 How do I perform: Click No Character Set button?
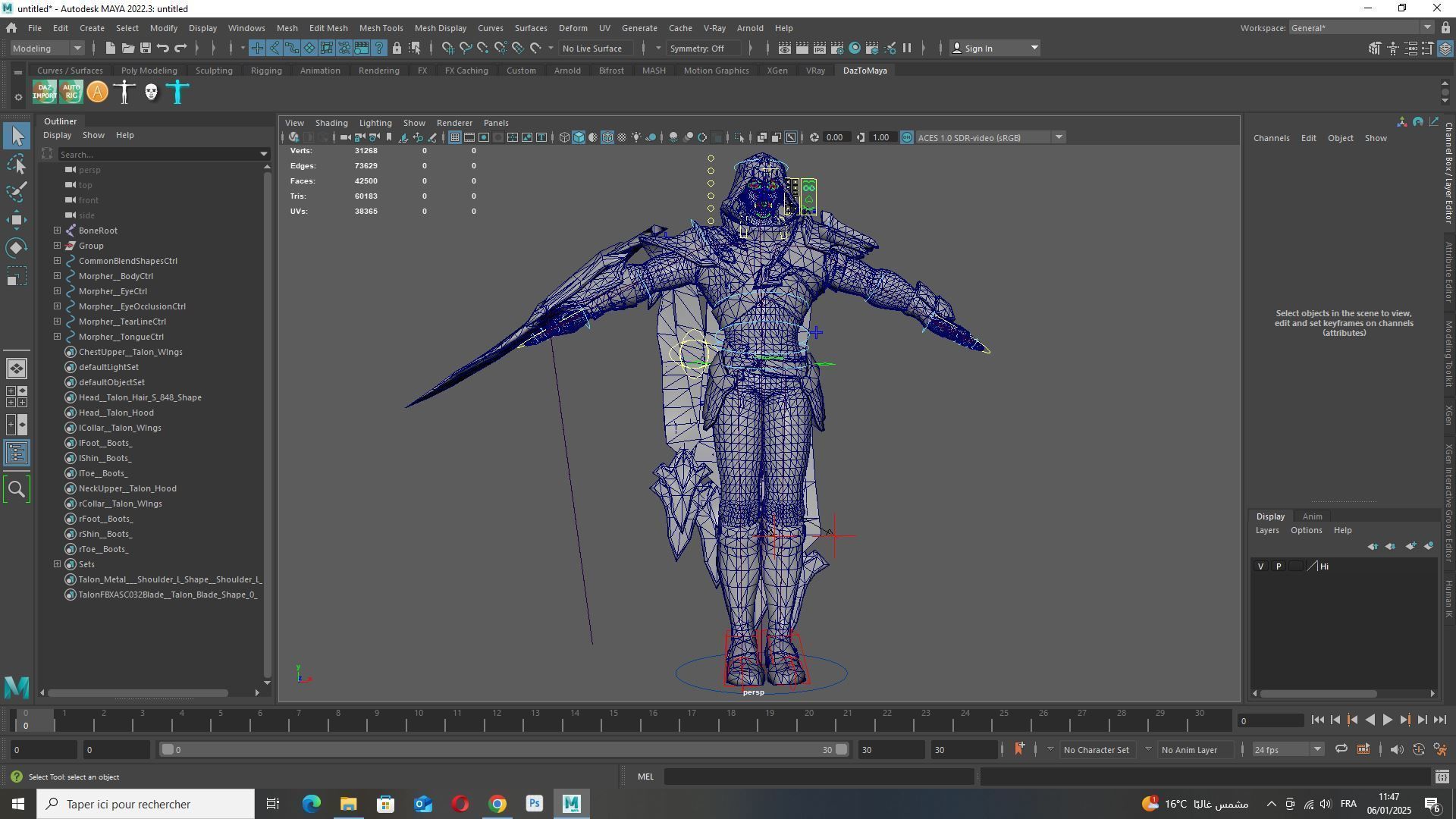1096,750
